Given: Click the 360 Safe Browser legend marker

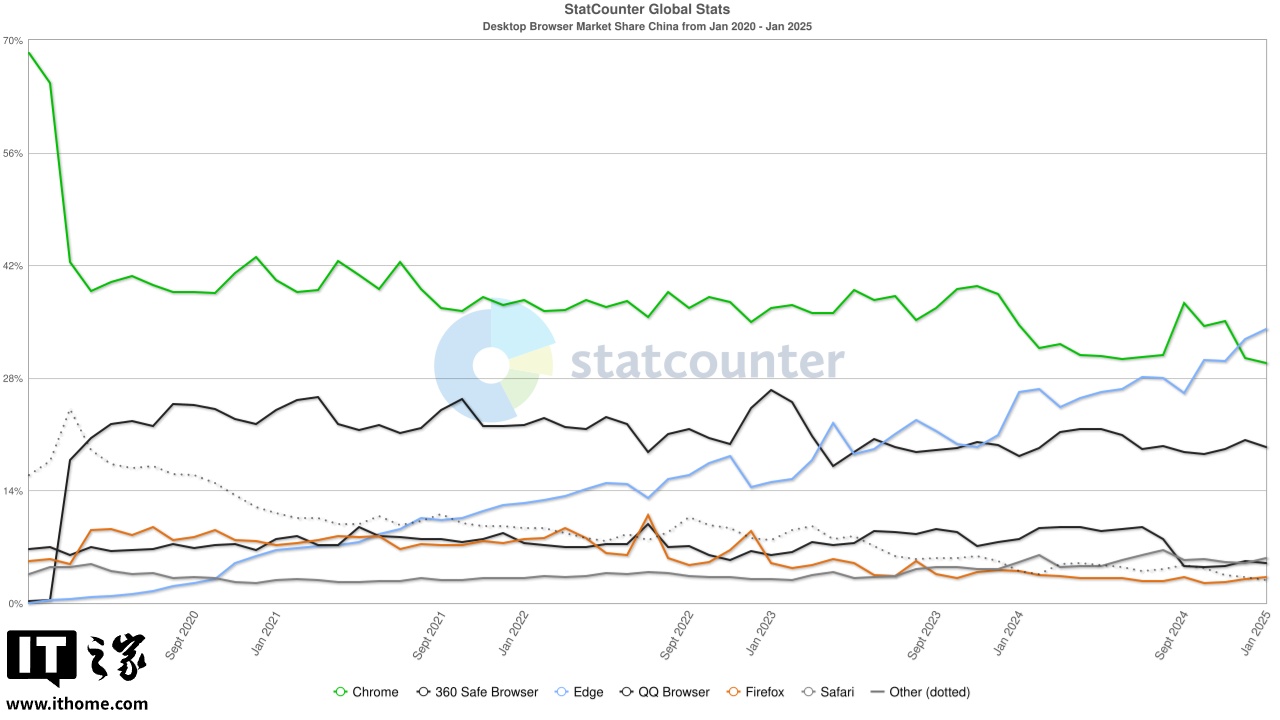Looking at the screenshot, I should (x=424, y=692).
